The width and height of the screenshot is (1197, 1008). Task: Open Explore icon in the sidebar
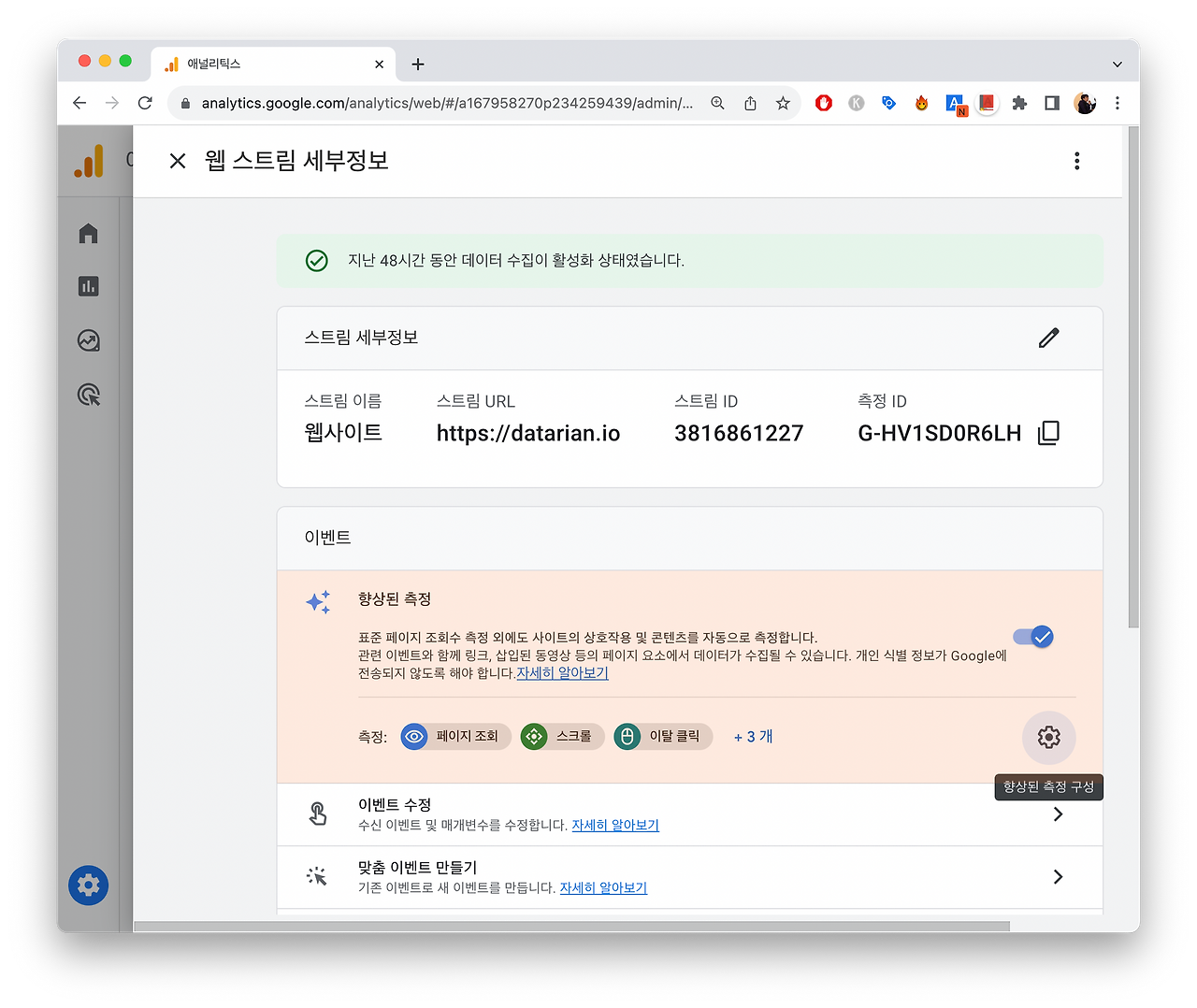89,340
